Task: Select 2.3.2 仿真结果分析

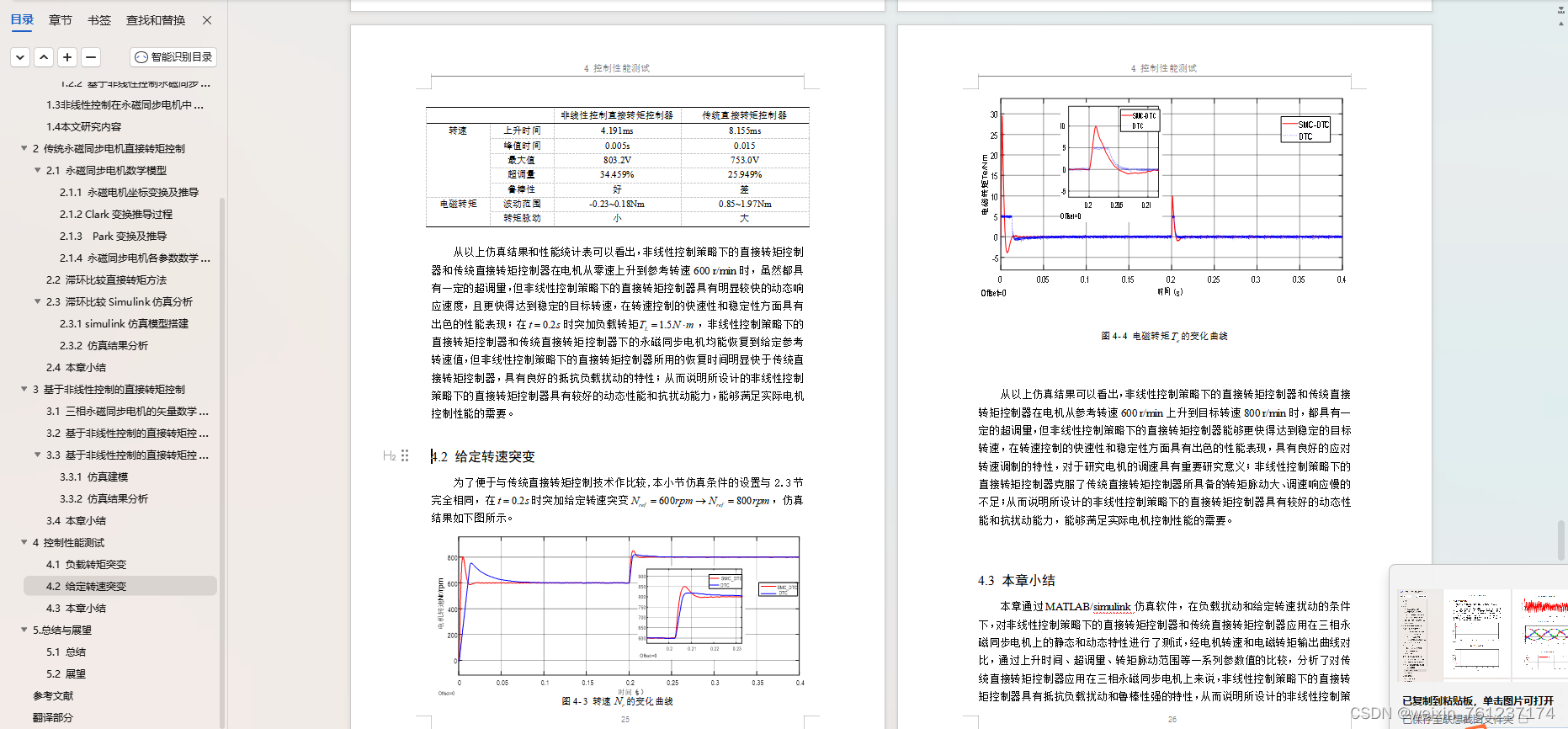Action: click(x=104, y=345)
